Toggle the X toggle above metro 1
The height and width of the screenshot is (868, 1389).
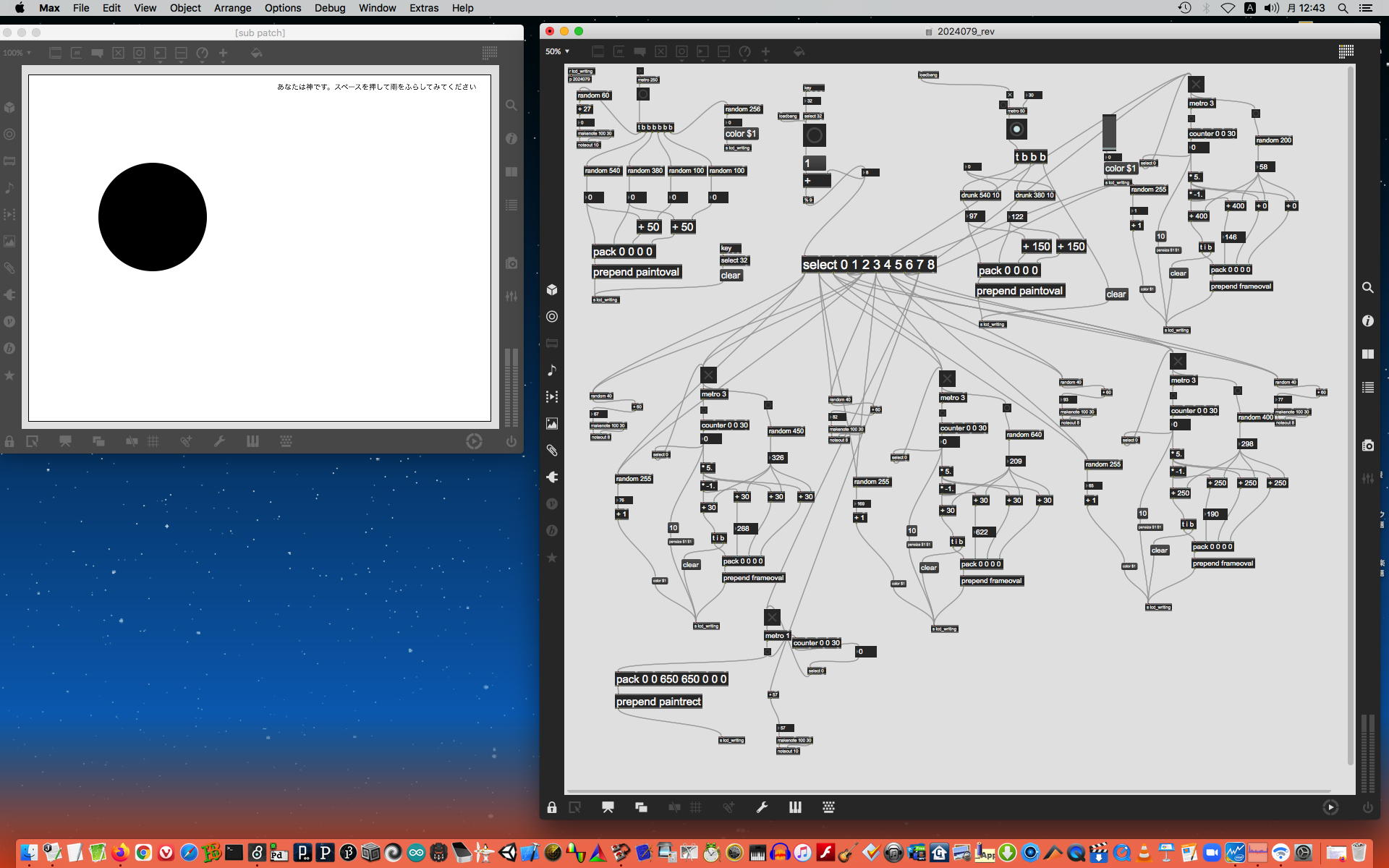coord(772,617)
